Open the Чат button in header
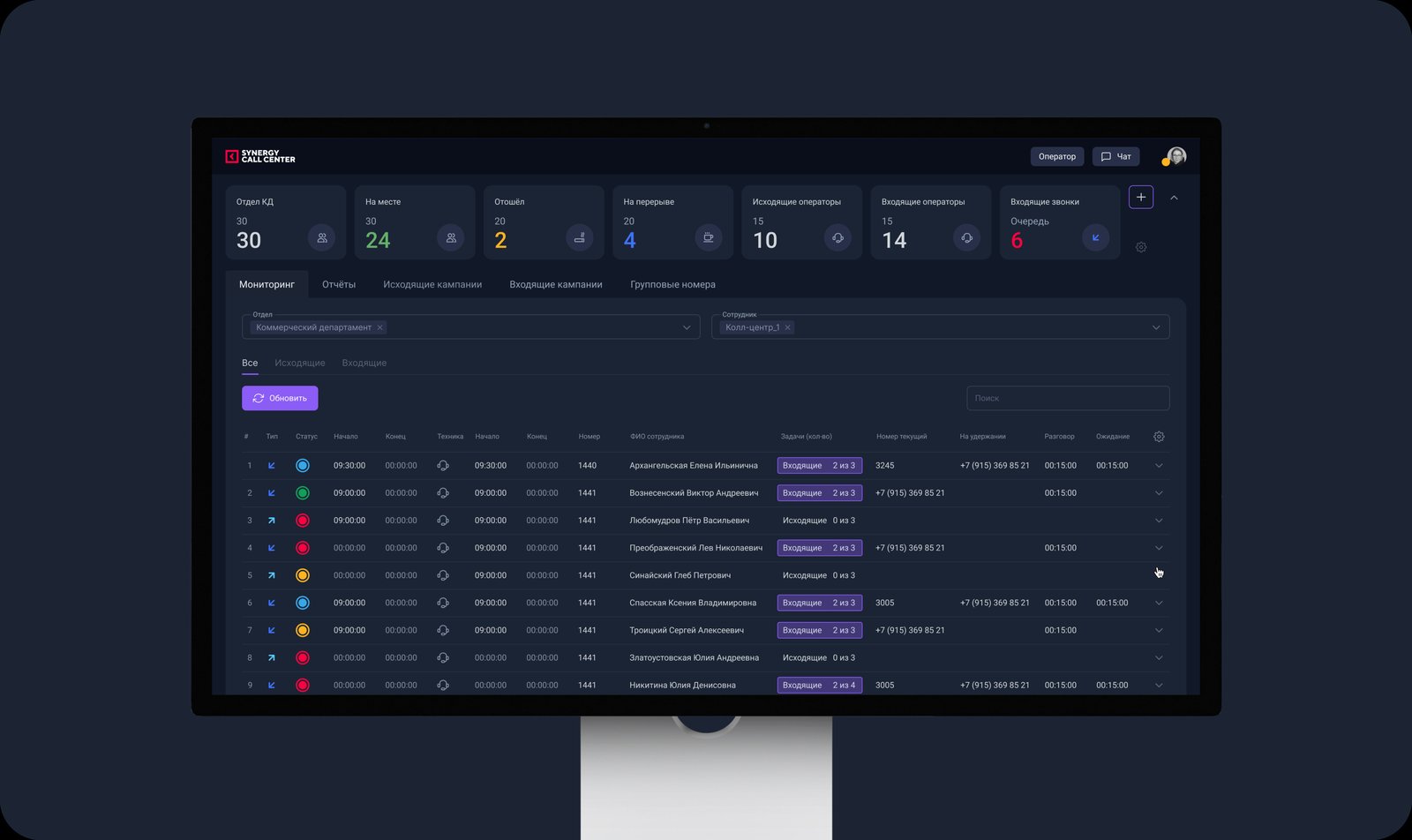 click(1115, 156)
